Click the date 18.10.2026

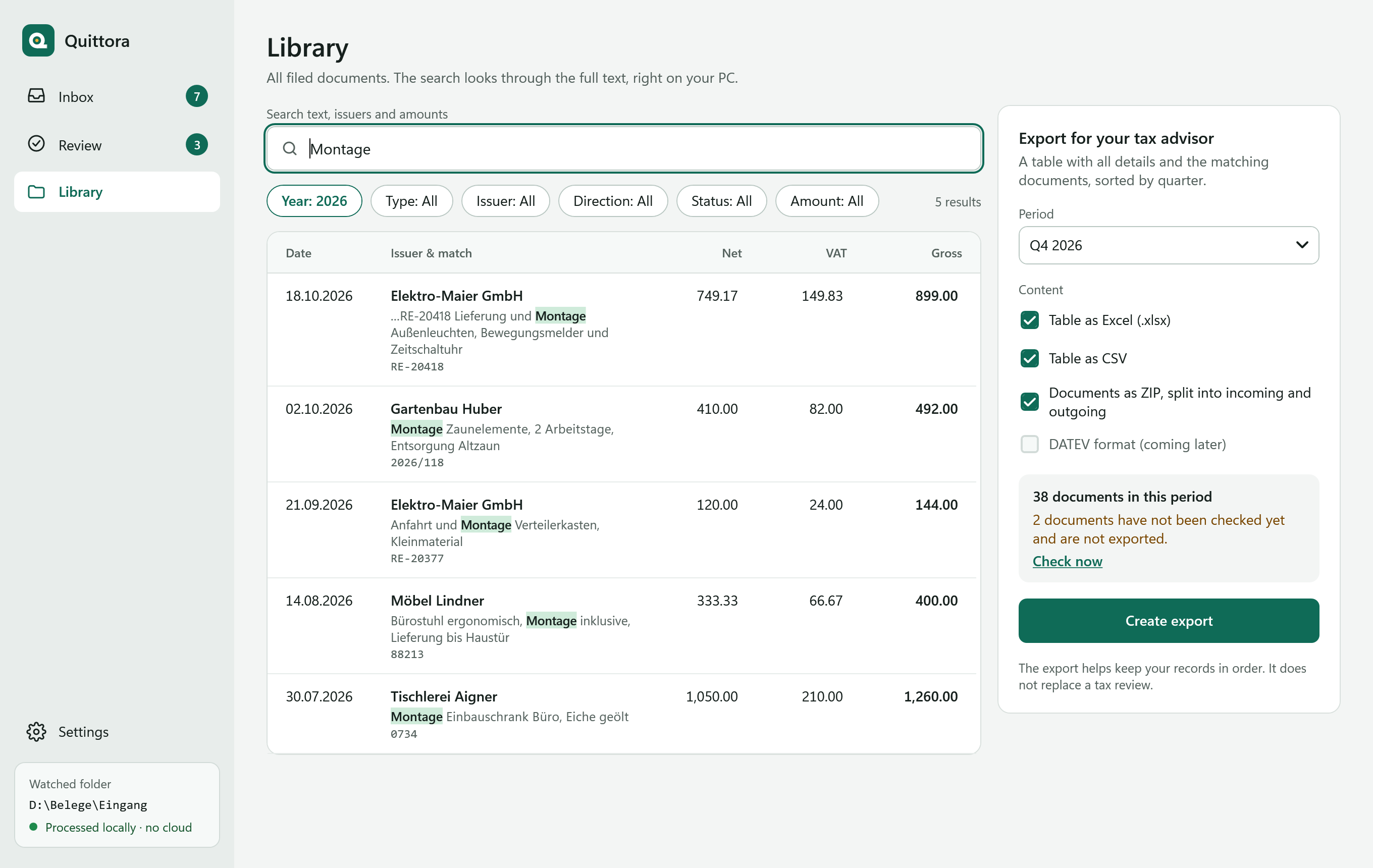pos(319,296)
